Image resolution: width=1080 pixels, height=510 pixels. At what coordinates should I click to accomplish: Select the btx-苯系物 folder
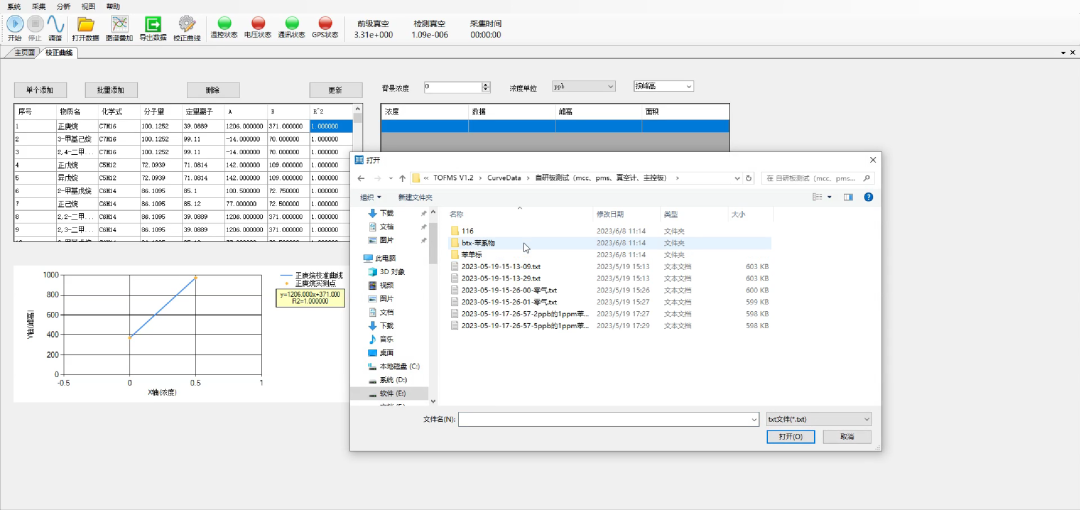tap(478, 243)
